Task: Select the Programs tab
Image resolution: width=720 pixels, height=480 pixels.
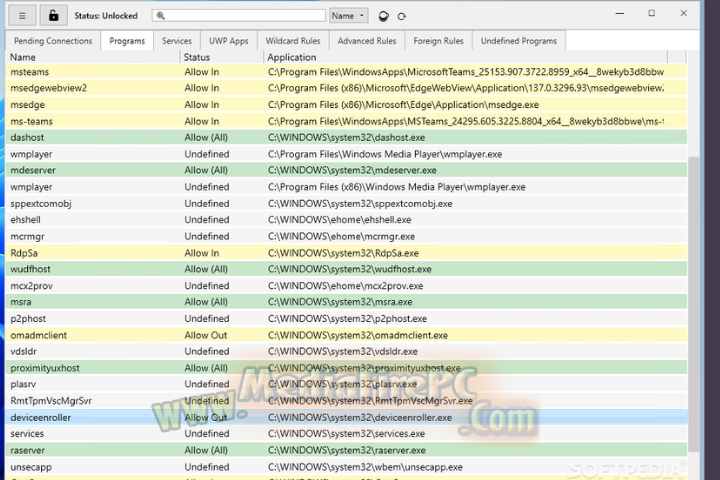Action: coord(127,41)
